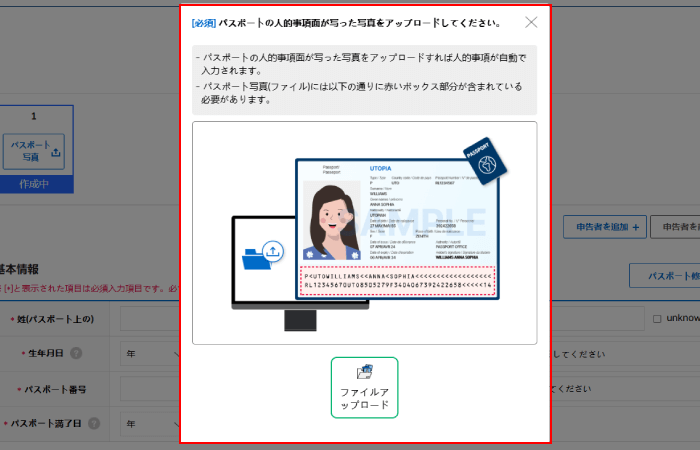Click the ファイルアップロード button

coord(364,387)
